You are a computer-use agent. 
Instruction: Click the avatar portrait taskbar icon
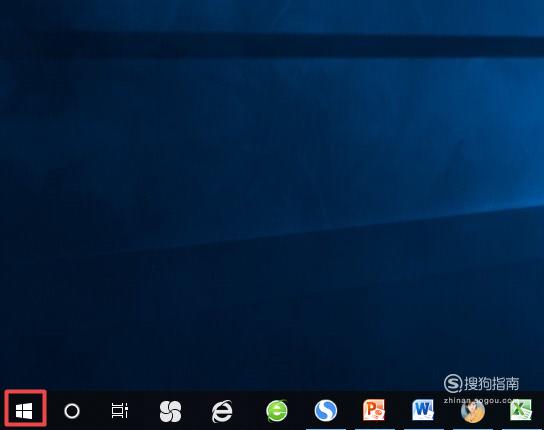point(473,412)
